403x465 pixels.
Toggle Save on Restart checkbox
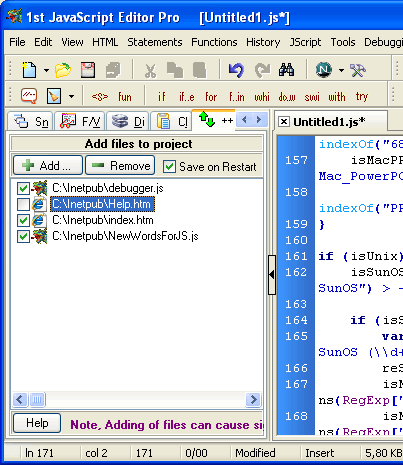169,166
